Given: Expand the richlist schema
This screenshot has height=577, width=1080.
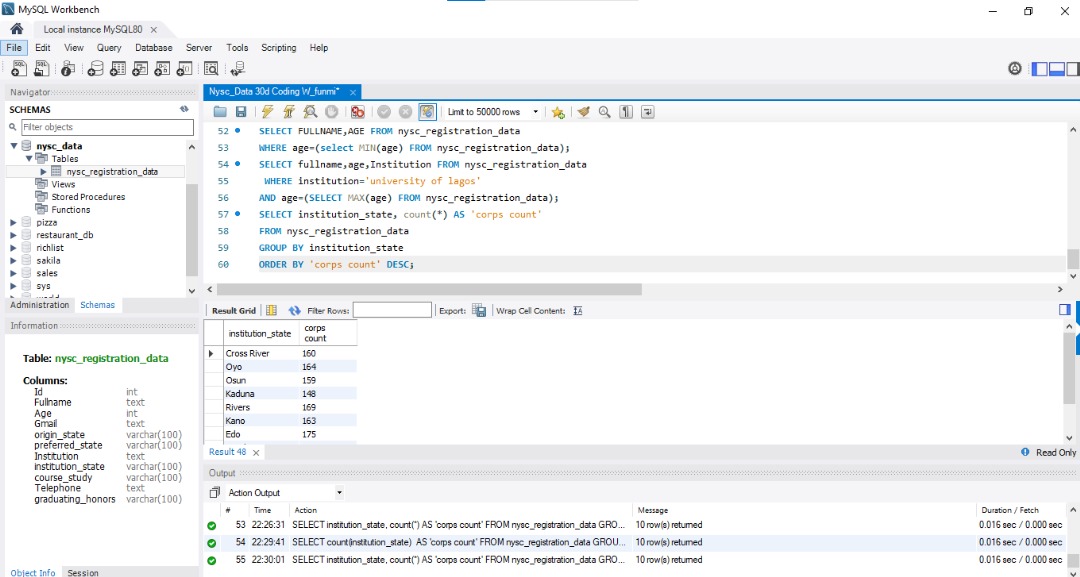Looking at the screenshot, I should point(14,248).
